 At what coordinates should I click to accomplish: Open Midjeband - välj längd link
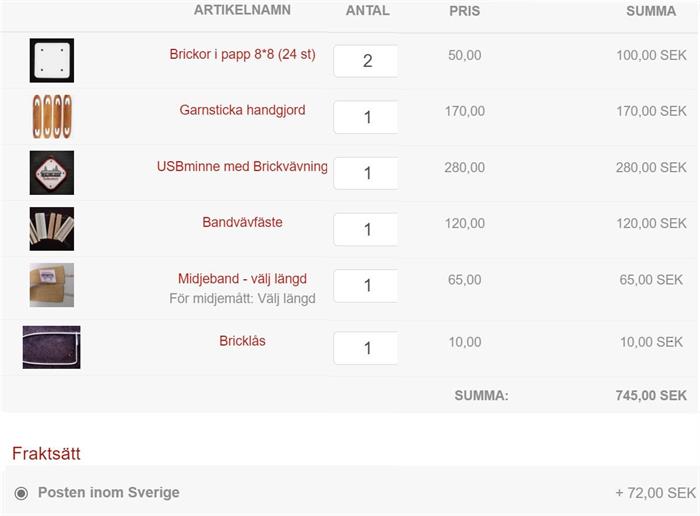tap(242, 279)
